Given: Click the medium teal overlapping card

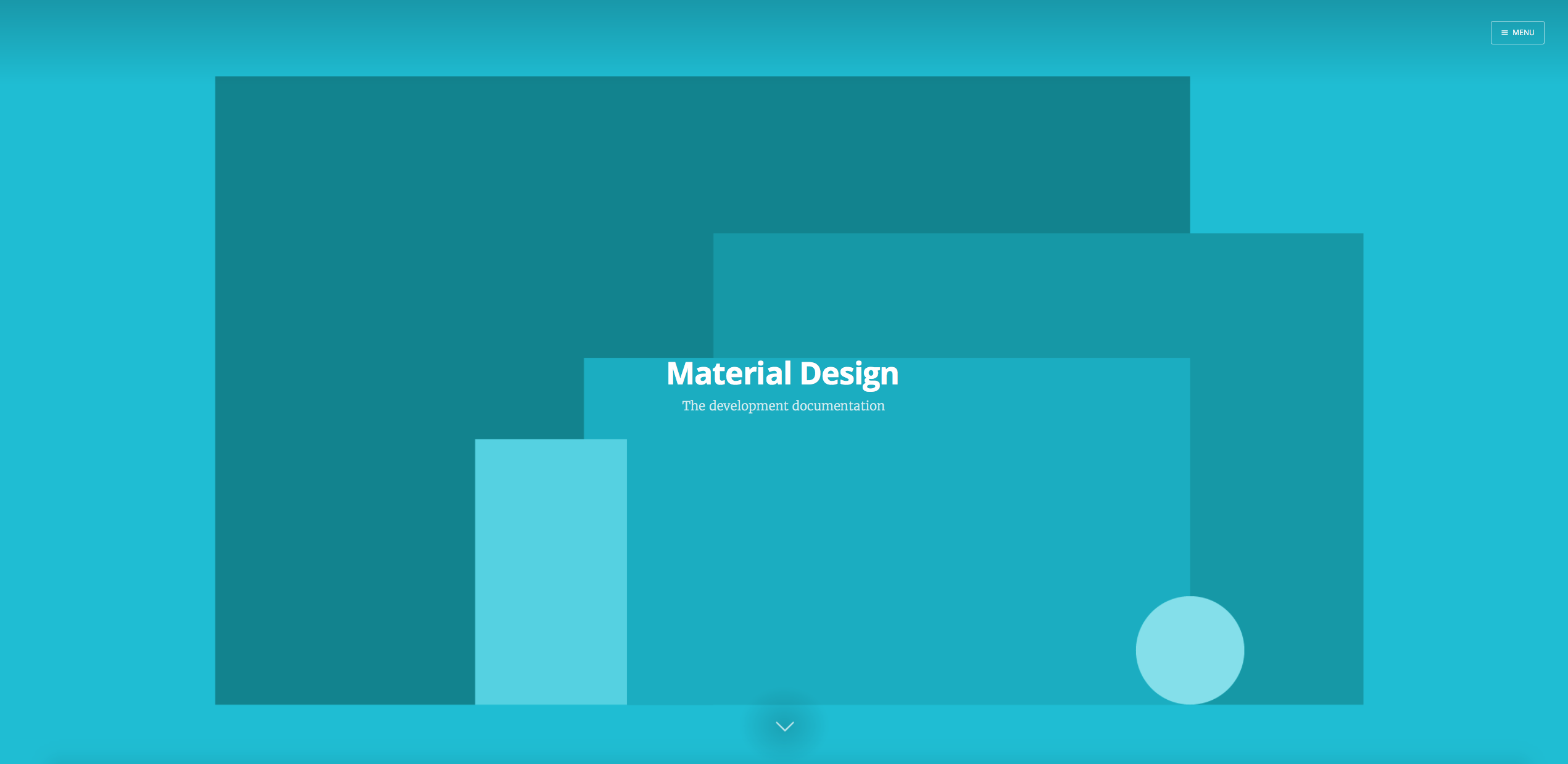Looking at the screenshot, I should pyautogui.click(x=926, y=555).
